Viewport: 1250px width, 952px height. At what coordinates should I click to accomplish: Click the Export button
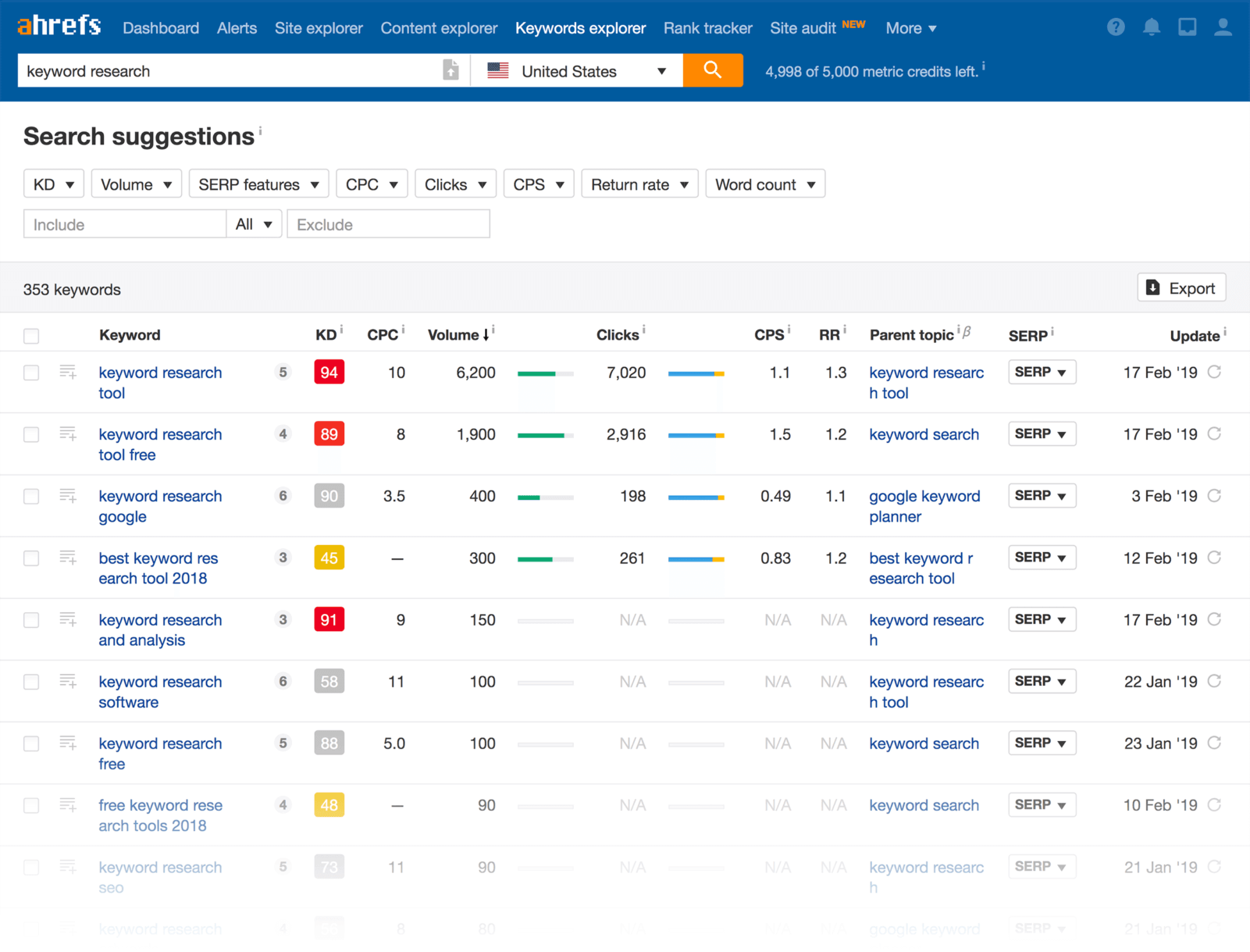pos(1181,287)
